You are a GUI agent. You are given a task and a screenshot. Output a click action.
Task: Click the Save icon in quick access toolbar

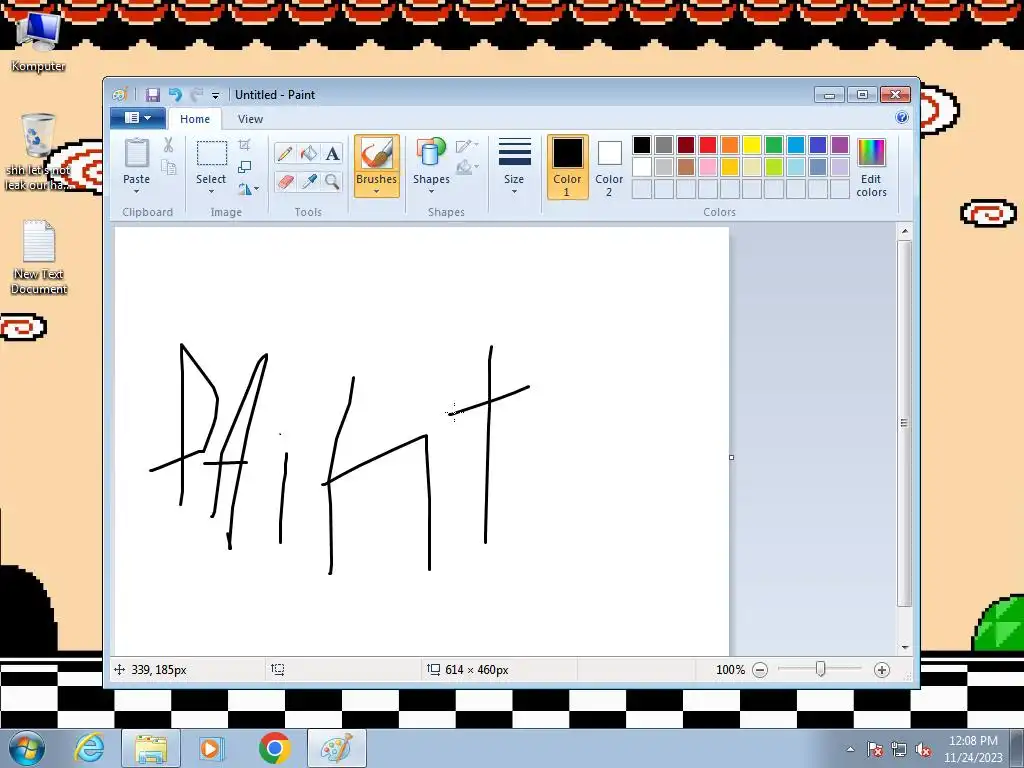(x=152, y=95)
